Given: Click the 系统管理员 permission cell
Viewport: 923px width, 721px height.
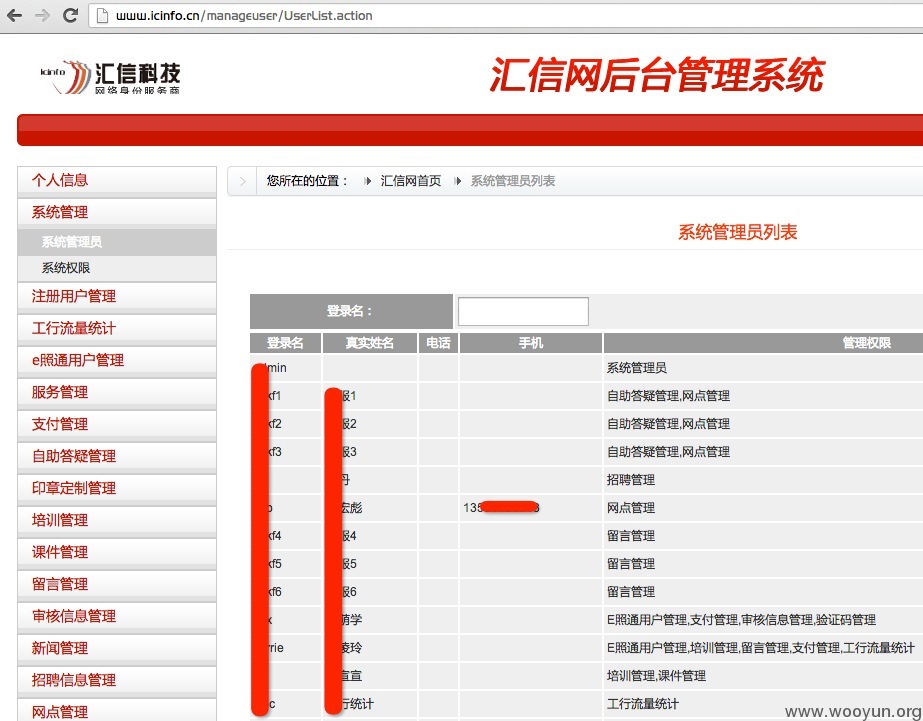Looking at the screenshot, I should (x=763, y=368).
